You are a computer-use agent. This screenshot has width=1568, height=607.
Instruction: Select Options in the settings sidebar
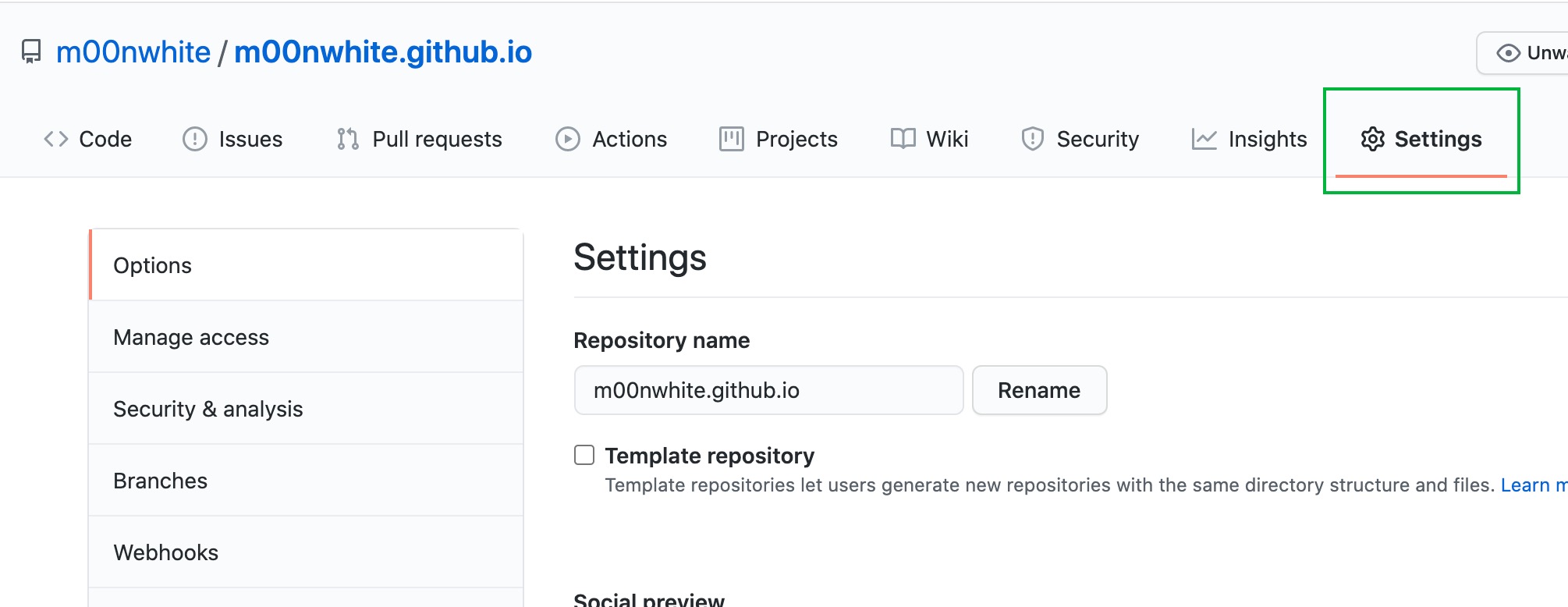click(x=306, y=265)
